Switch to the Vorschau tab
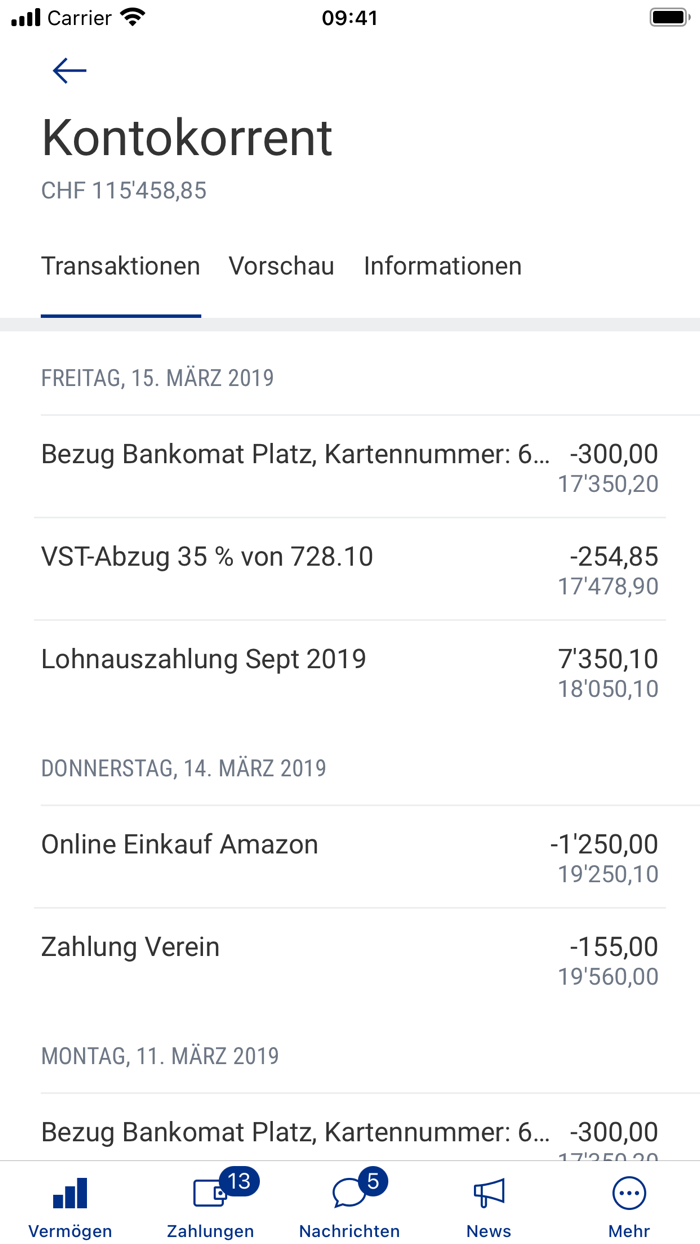Image resolution: width=700 pixels, height=1244 pixels. point(281,266)
